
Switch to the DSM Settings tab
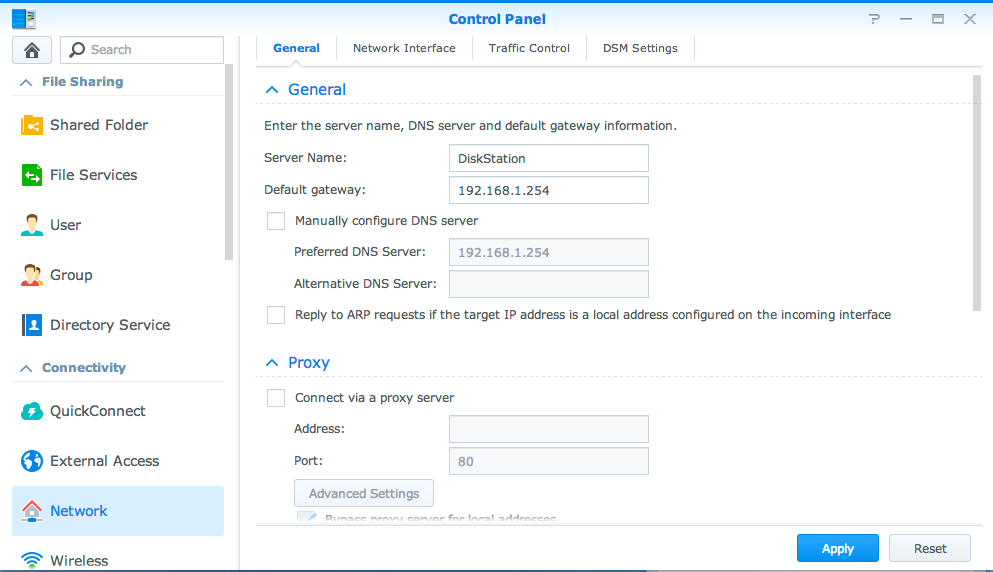[x=640, y=48]
